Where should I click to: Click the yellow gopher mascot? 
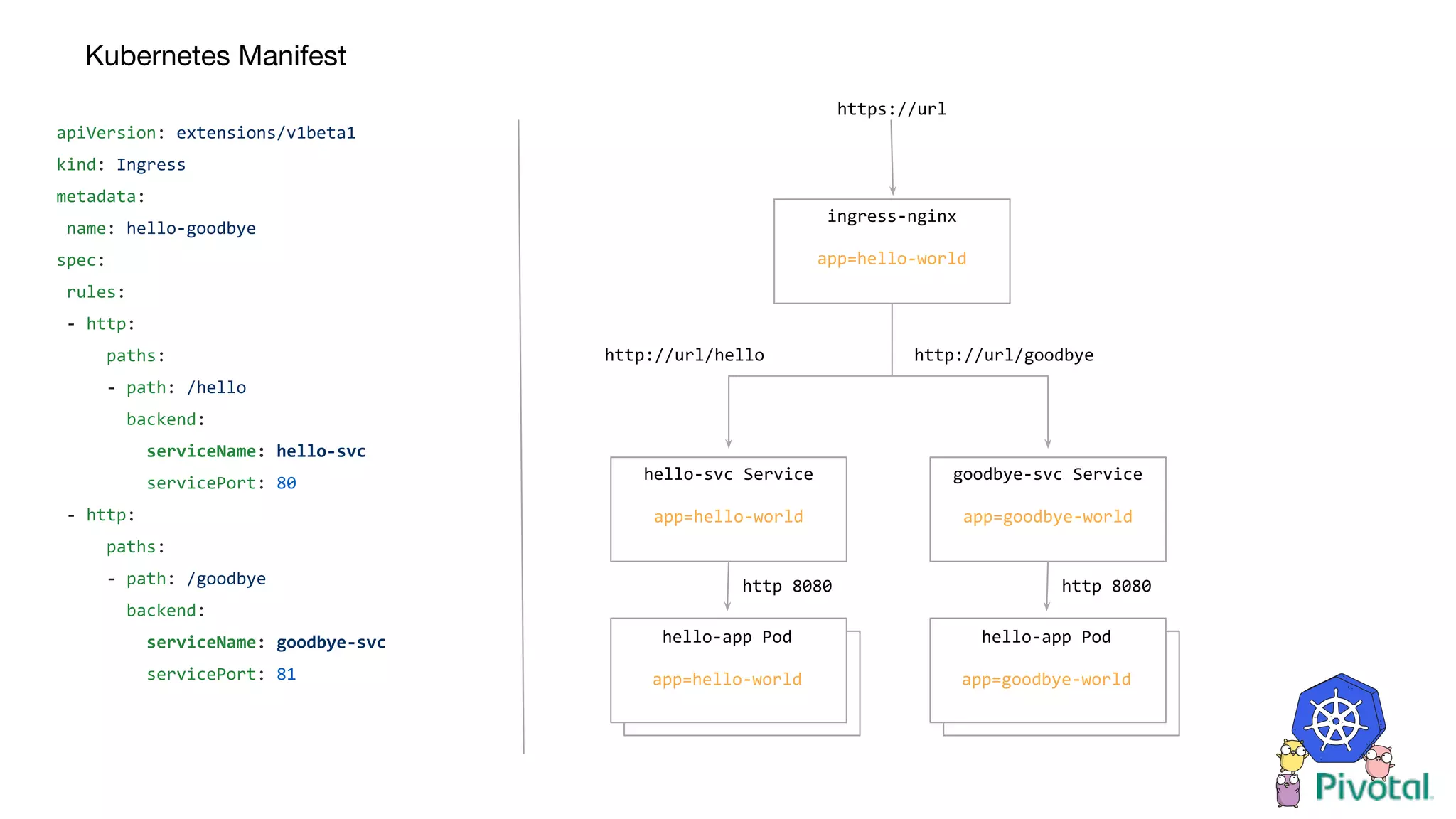[x=1292, y=756]
